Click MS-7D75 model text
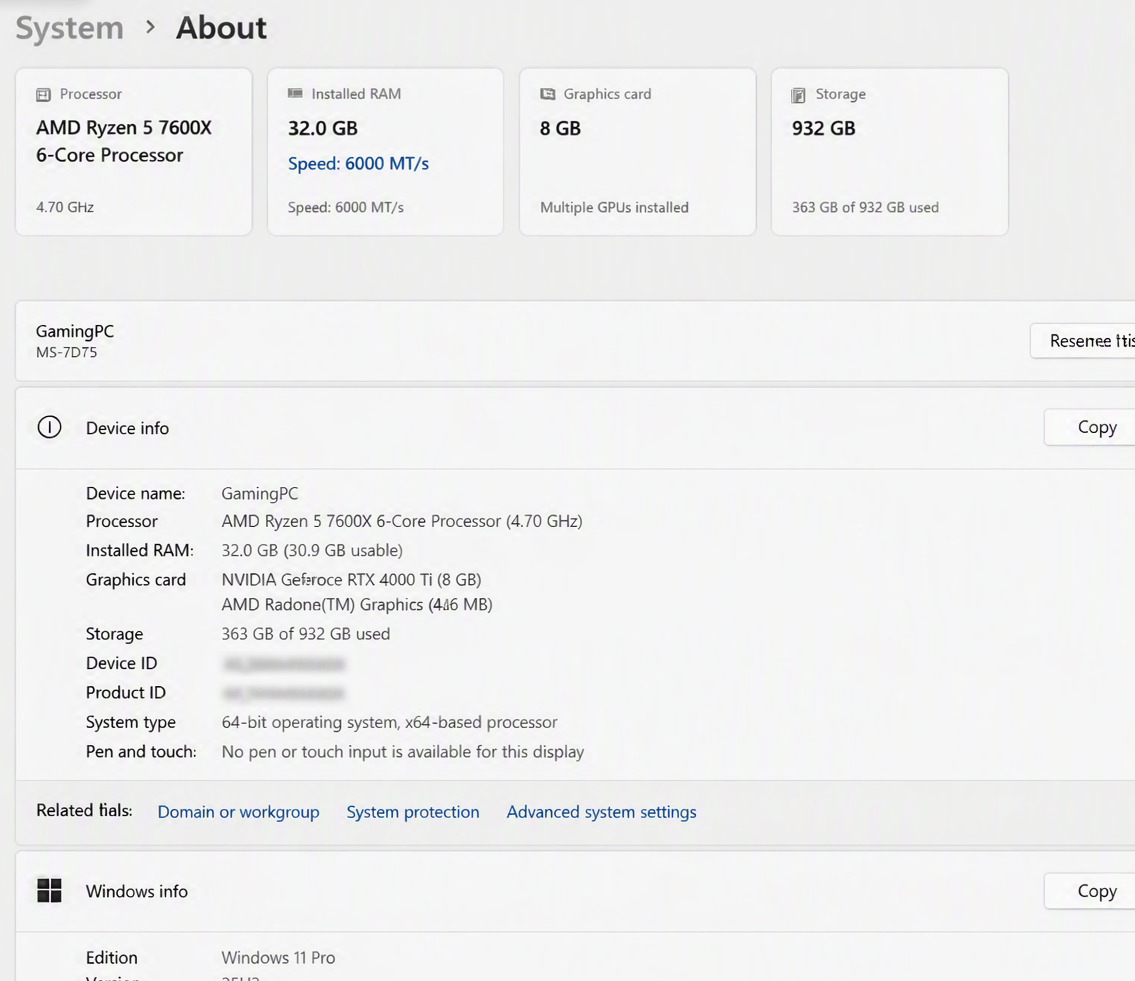This screenshot has width=1135, height=981. click(67, 353)
